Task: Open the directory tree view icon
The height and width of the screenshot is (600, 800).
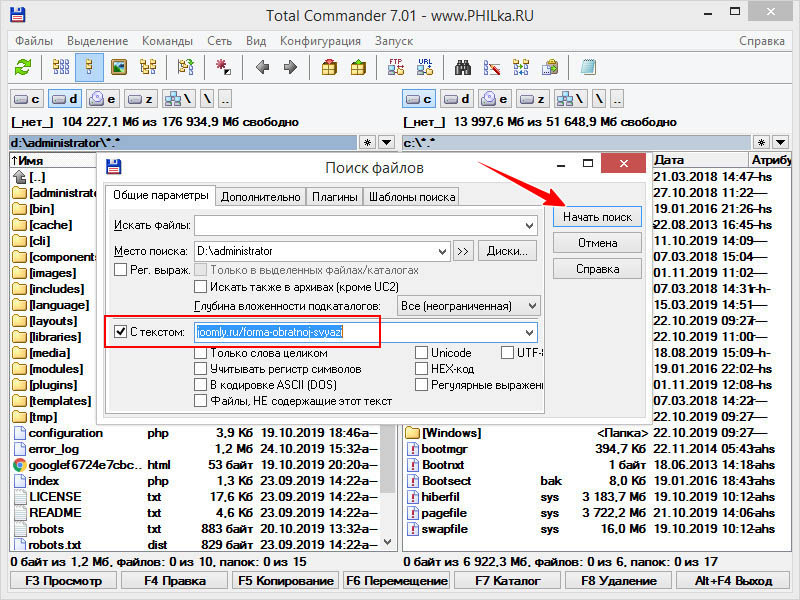Action: click(148, 67)
